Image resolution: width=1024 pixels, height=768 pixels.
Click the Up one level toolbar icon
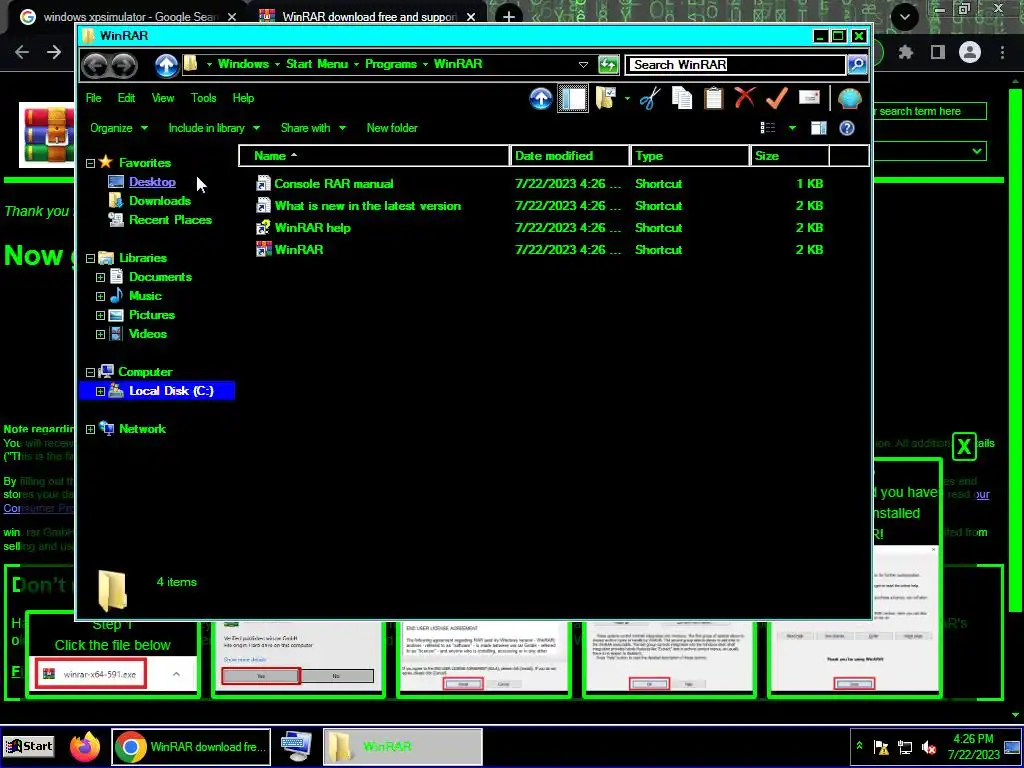541,99
